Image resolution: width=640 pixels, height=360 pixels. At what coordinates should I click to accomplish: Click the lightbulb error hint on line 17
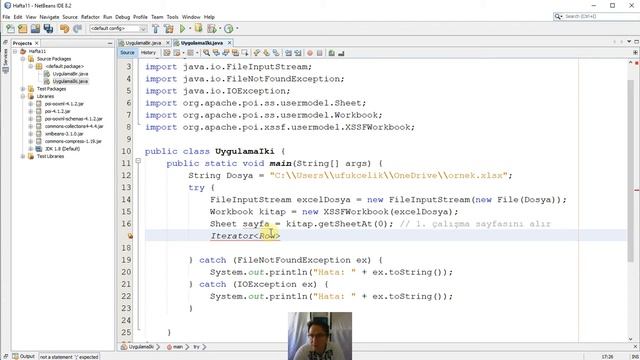pyautogui.click(x=130, y=236)
